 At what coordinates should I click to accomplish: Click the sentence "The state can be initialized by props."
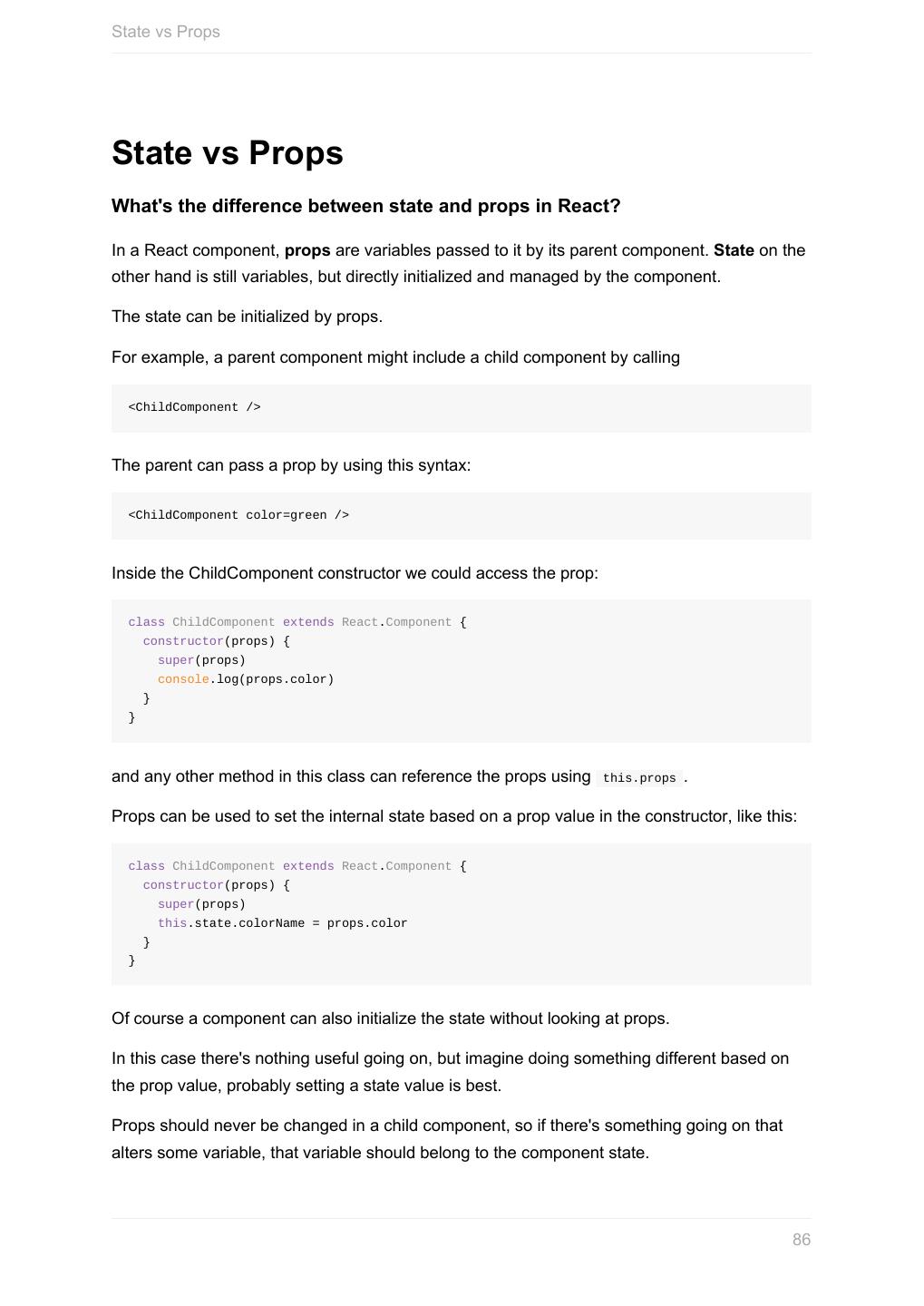[247, 317]
